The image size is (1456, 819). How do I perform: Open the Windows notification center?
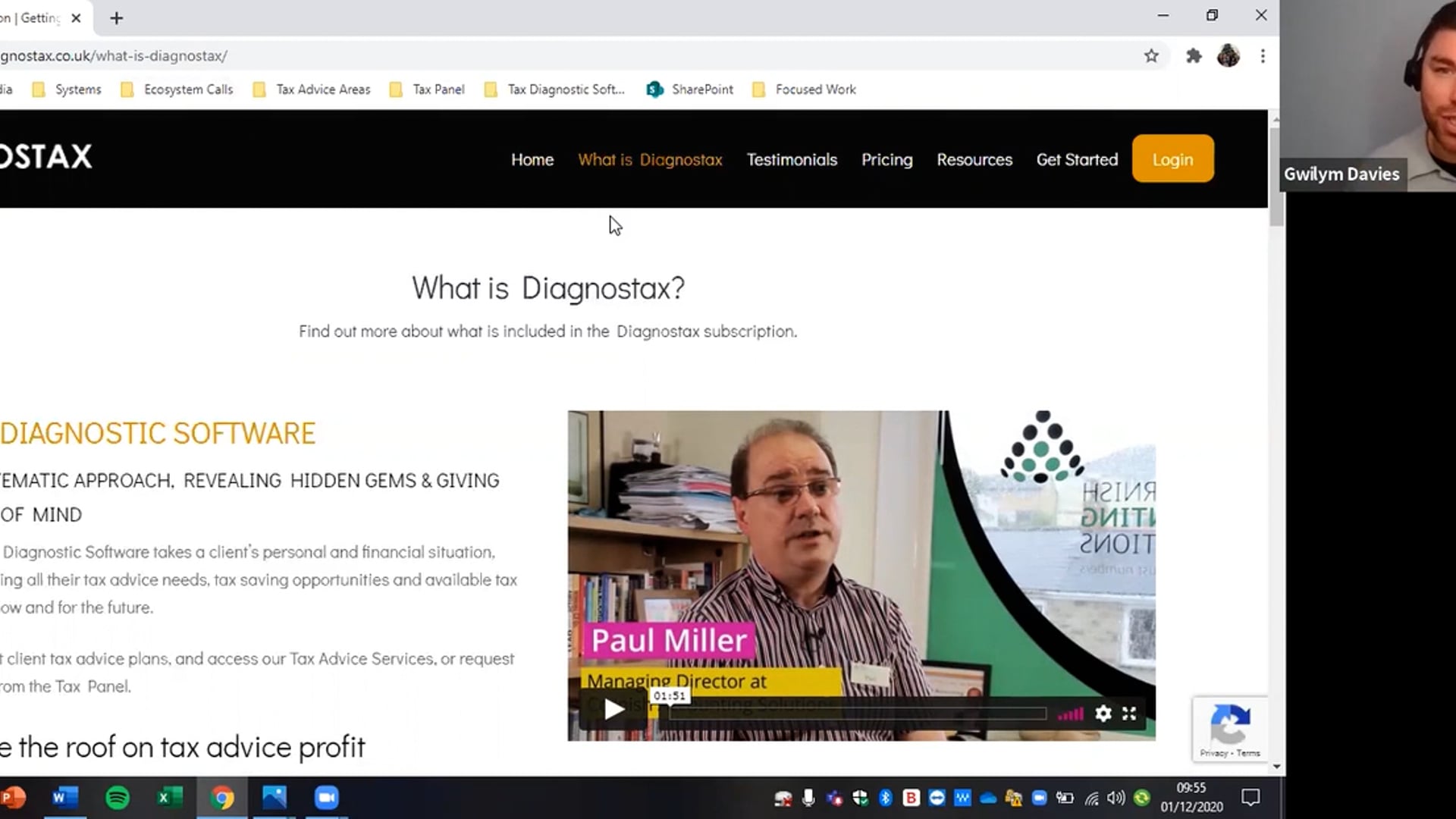coord(1250,798)
